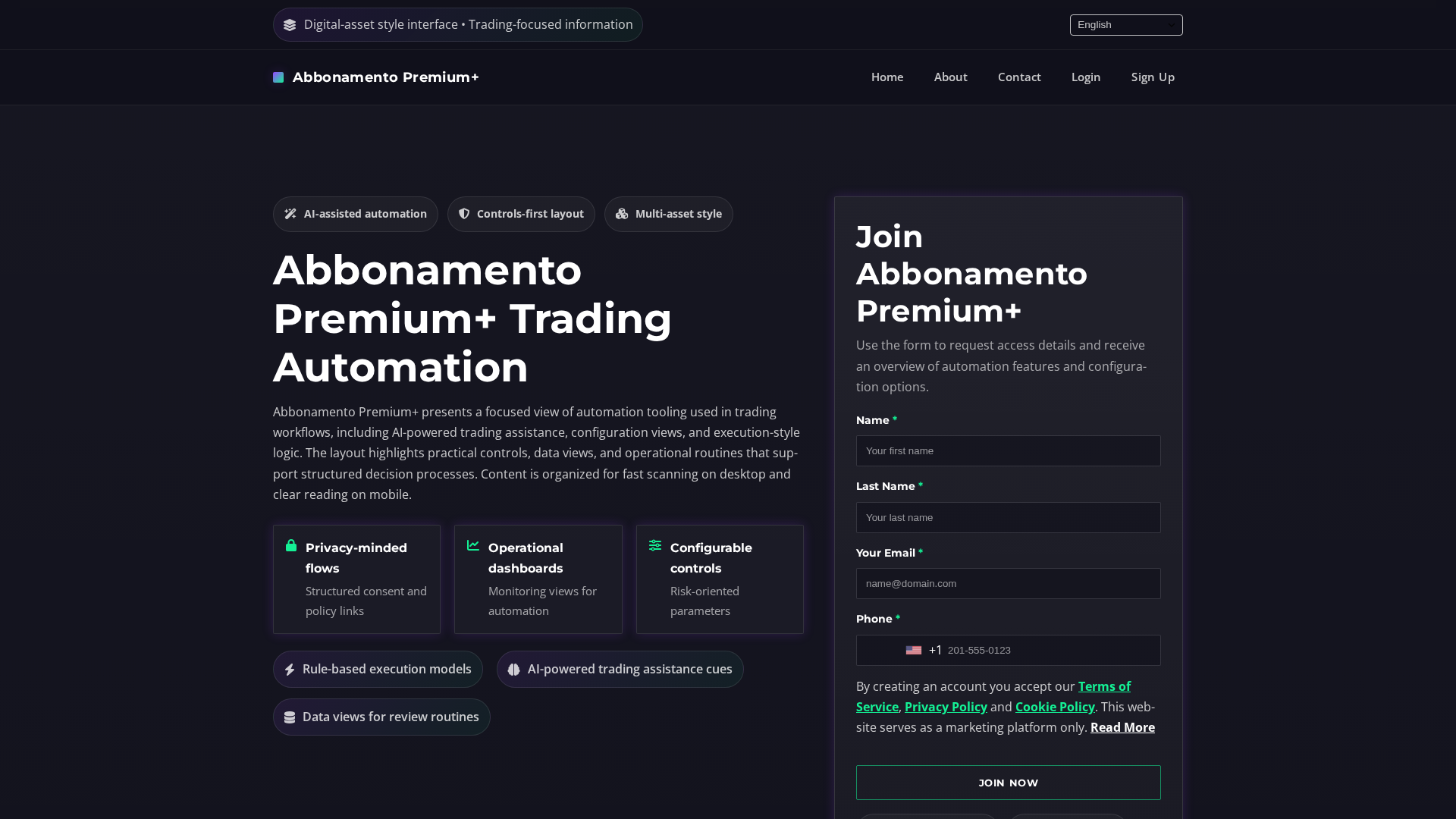Click the Controls-first layout pill

coord(521,215)
